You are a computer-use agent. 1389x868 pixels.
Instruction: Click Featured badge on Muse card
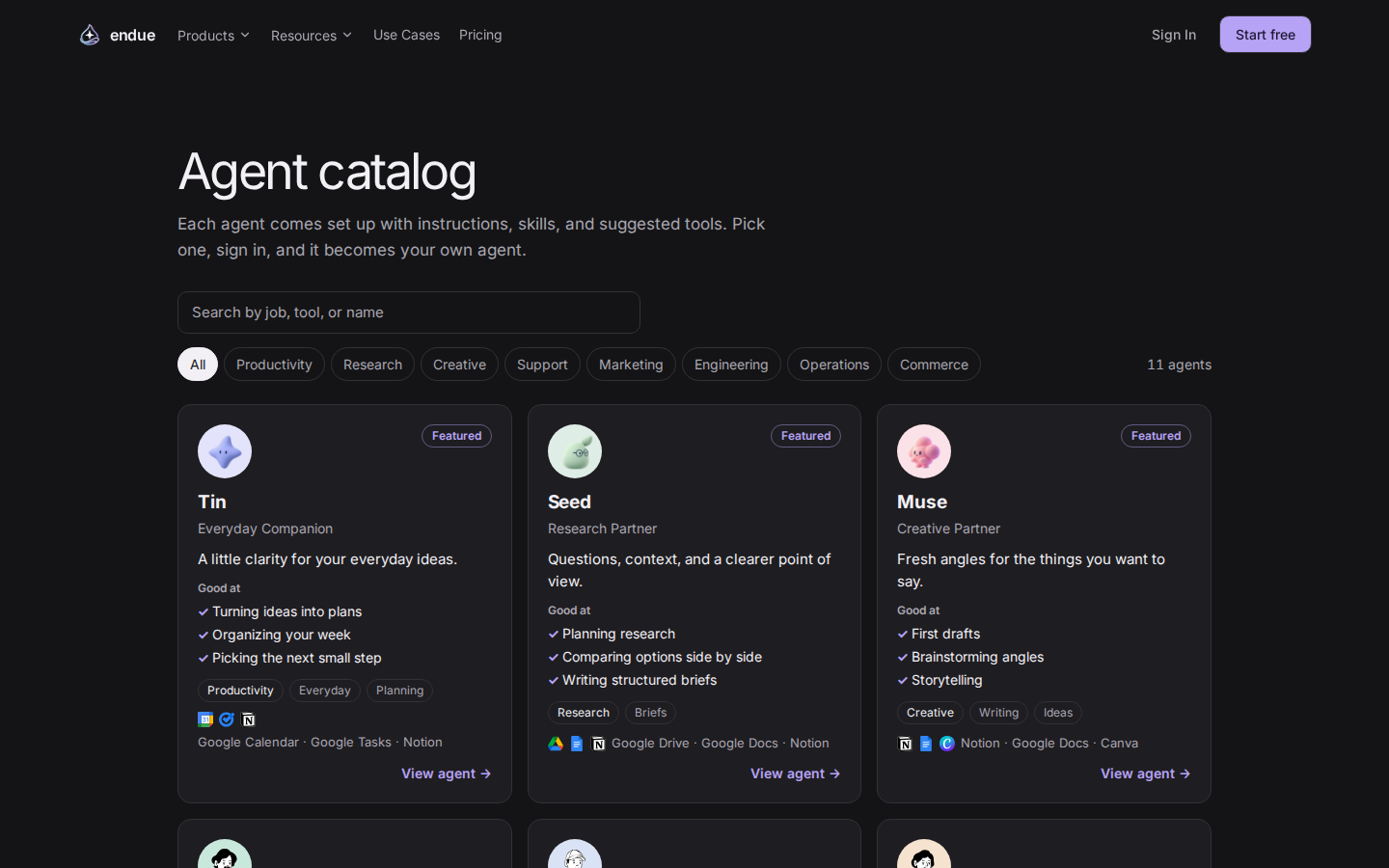(1156, 436)
